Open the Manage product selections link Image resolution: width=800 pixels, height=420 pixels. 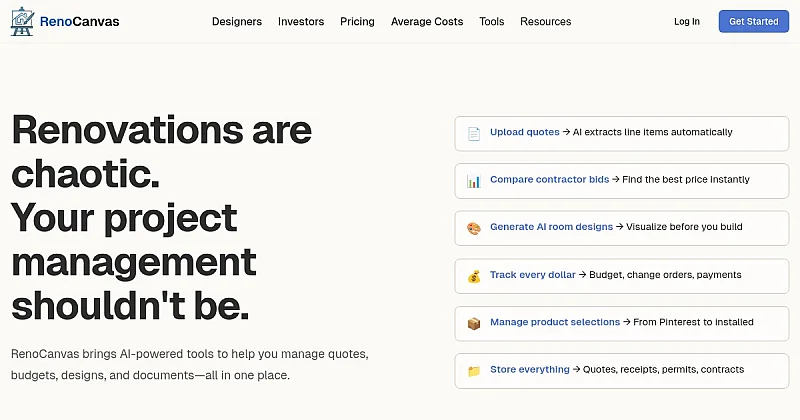tap(555, 322)
